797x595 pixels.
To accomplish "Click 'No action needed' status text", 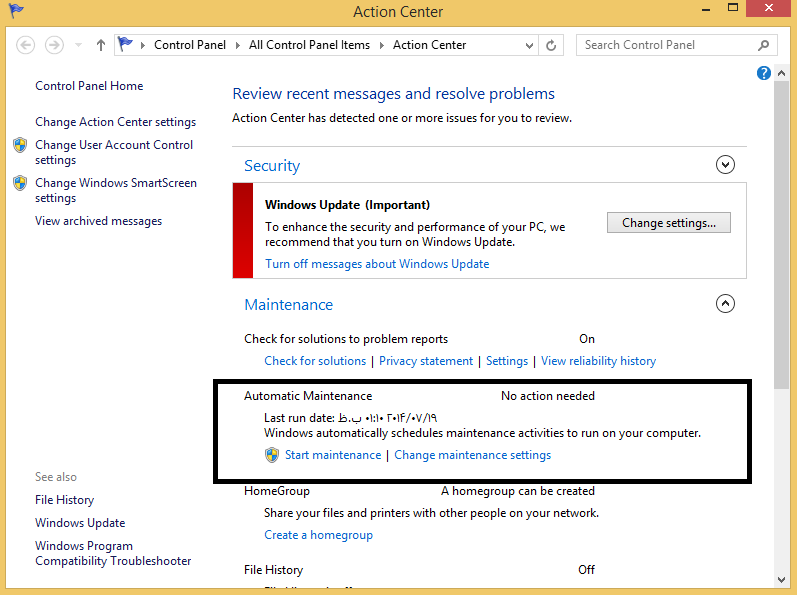I will (x=547, y=396).
